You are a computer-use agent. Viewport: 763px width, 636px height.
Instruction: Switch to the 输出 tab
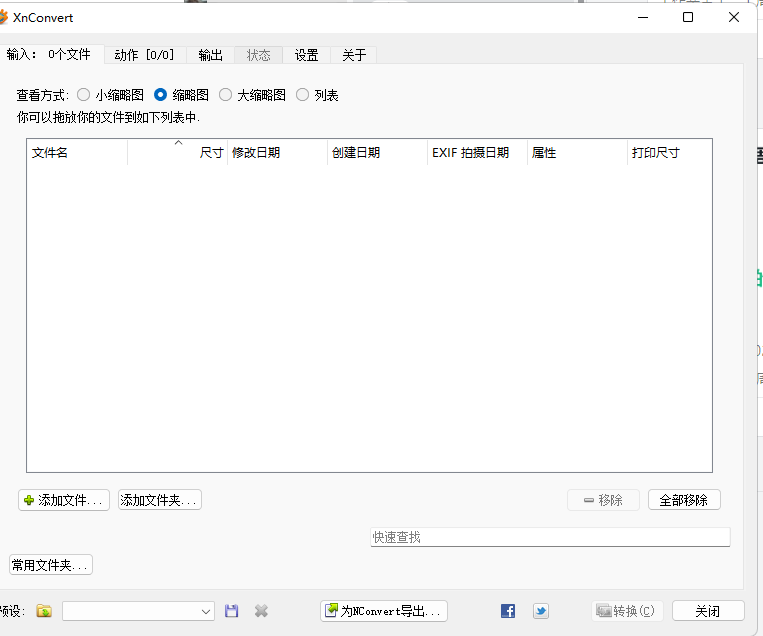coord(211,55)
